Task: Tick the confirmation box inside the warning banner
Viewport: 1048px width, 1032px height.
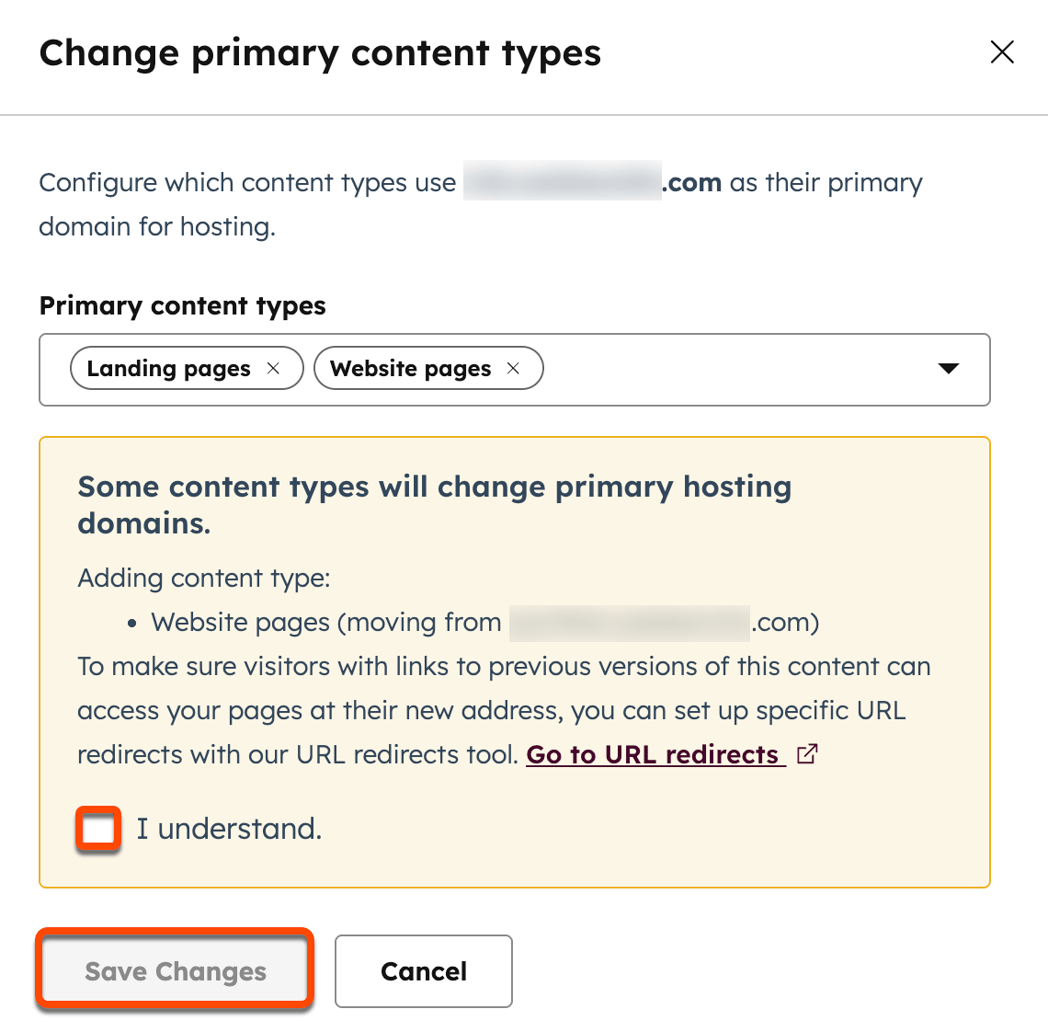Action: (x=96, y=828)
